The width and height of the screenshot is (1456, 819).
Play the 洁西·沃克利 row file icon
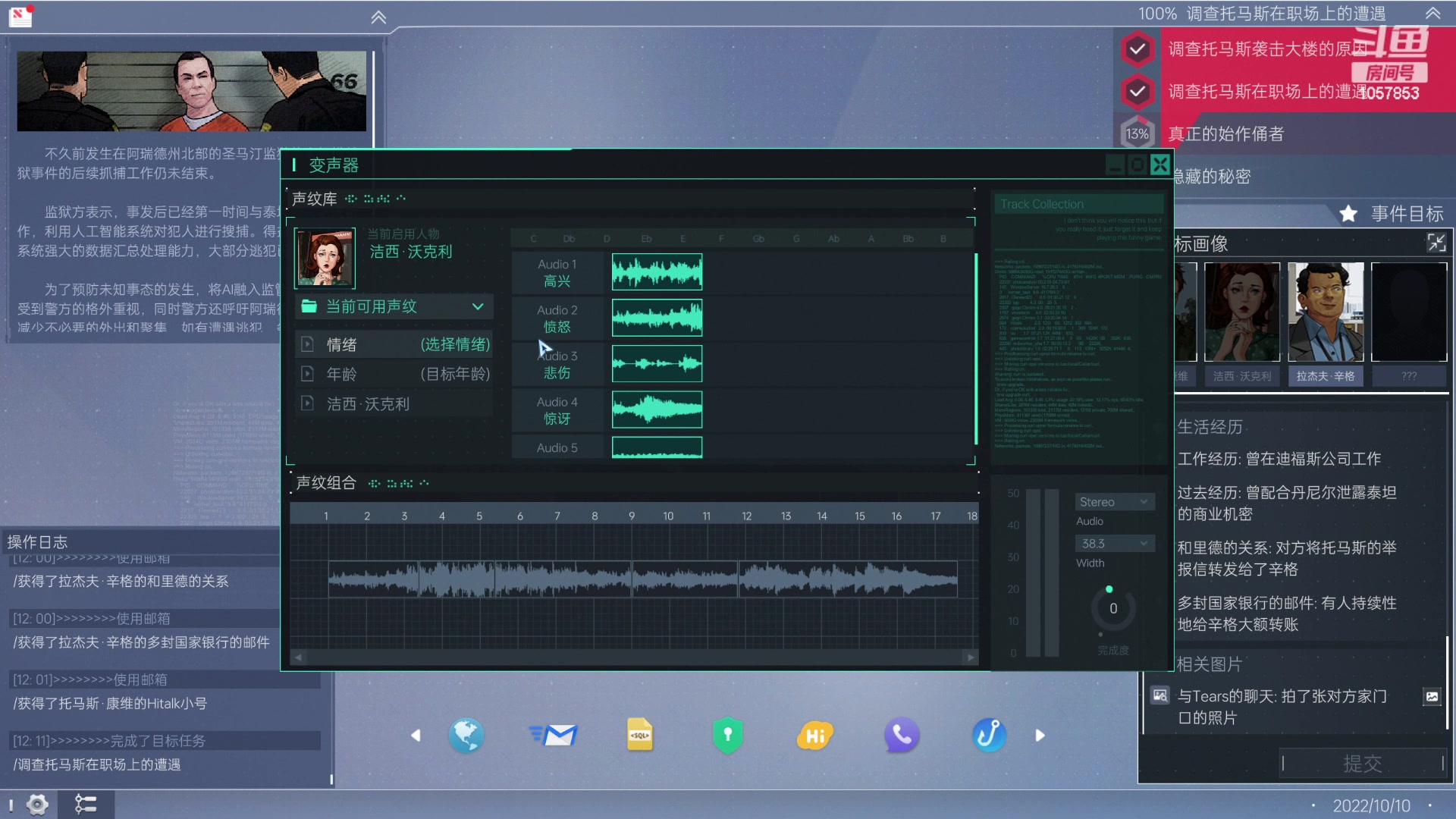point(307,403)
